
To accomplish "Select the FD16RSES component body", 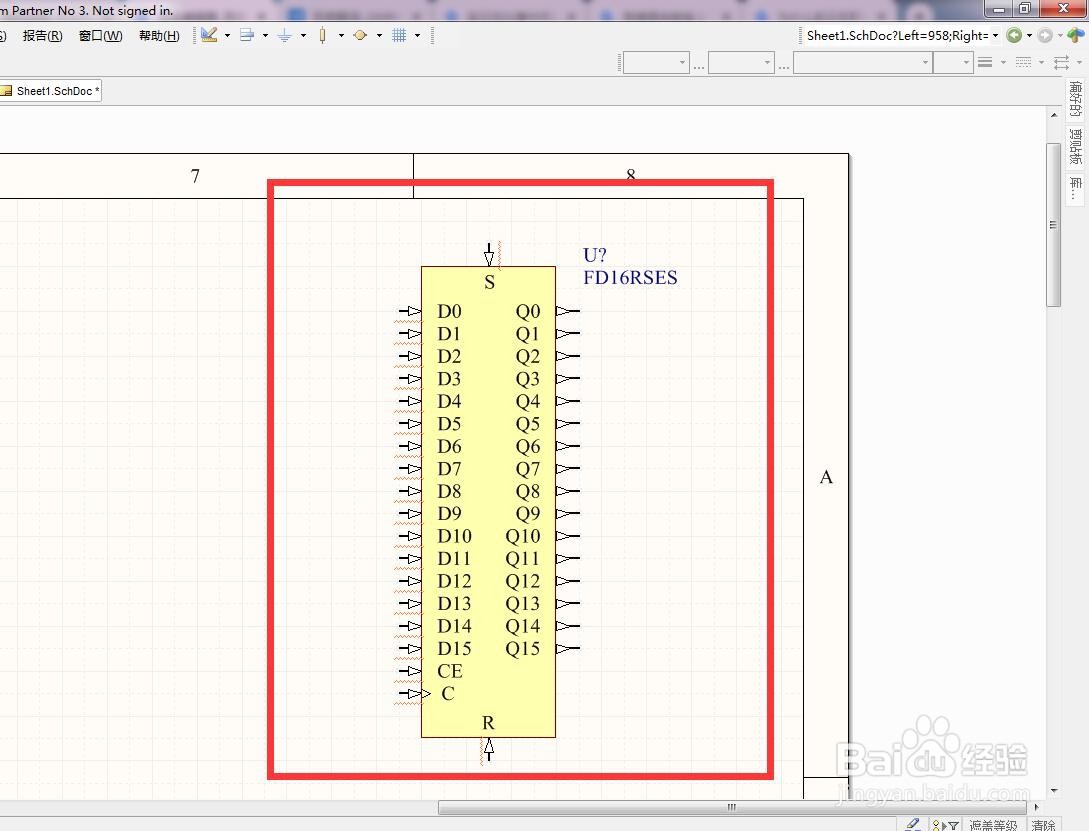I will click(488, 501).
